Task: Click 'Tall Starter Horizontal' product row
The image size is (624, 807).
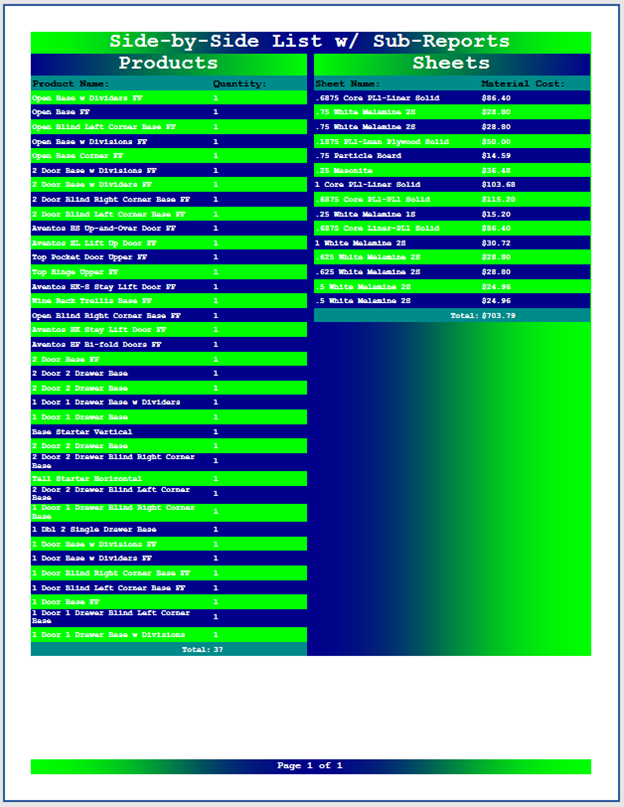Action: (169, 479)
